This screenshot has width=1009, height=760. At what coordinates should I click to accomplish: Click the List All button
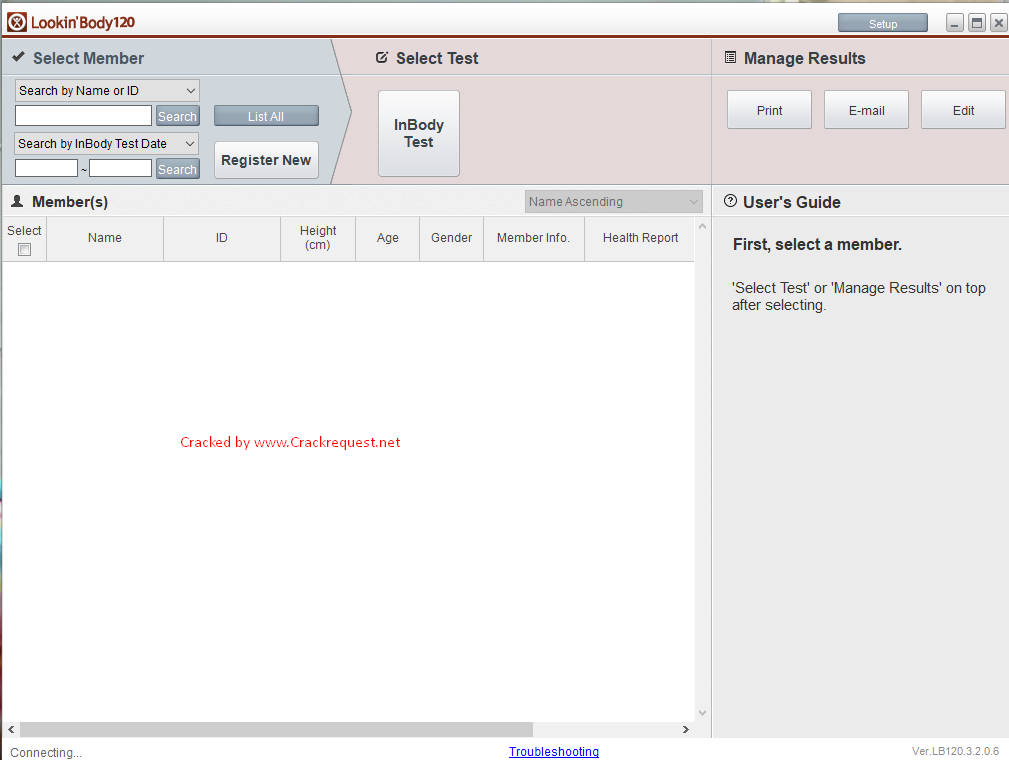tap(266, 116)
